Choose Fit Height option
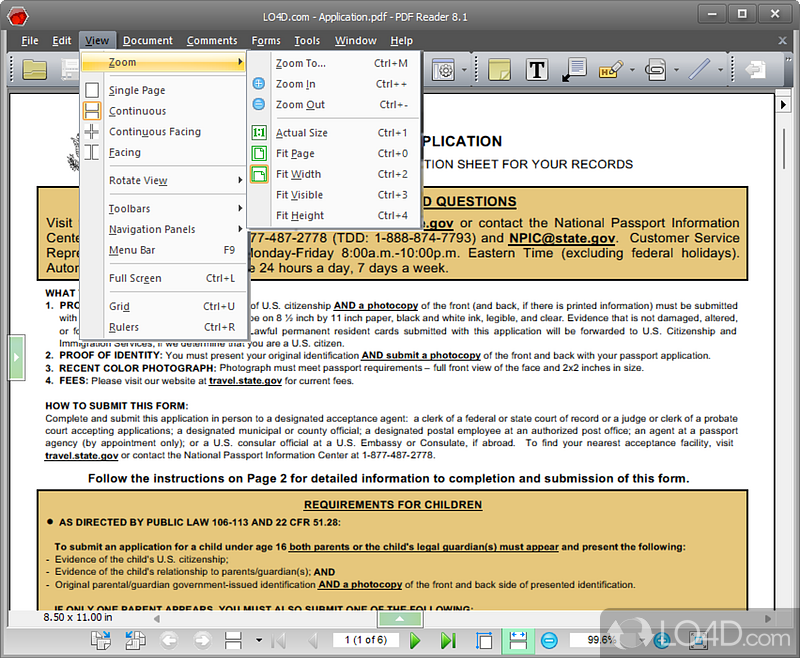The width and height of the screenshot is (800, 658). pyautogui.click(x=335, y=216)
